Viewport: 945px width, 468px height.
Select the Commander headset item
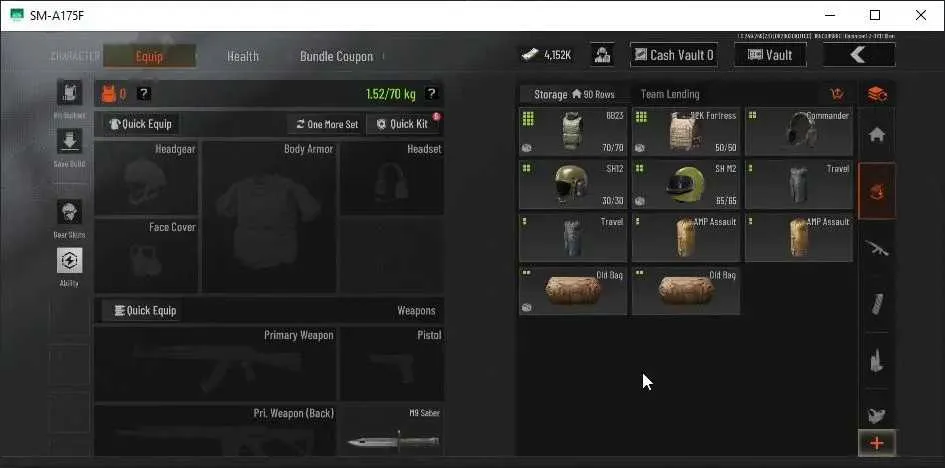(x=799, y=132)
